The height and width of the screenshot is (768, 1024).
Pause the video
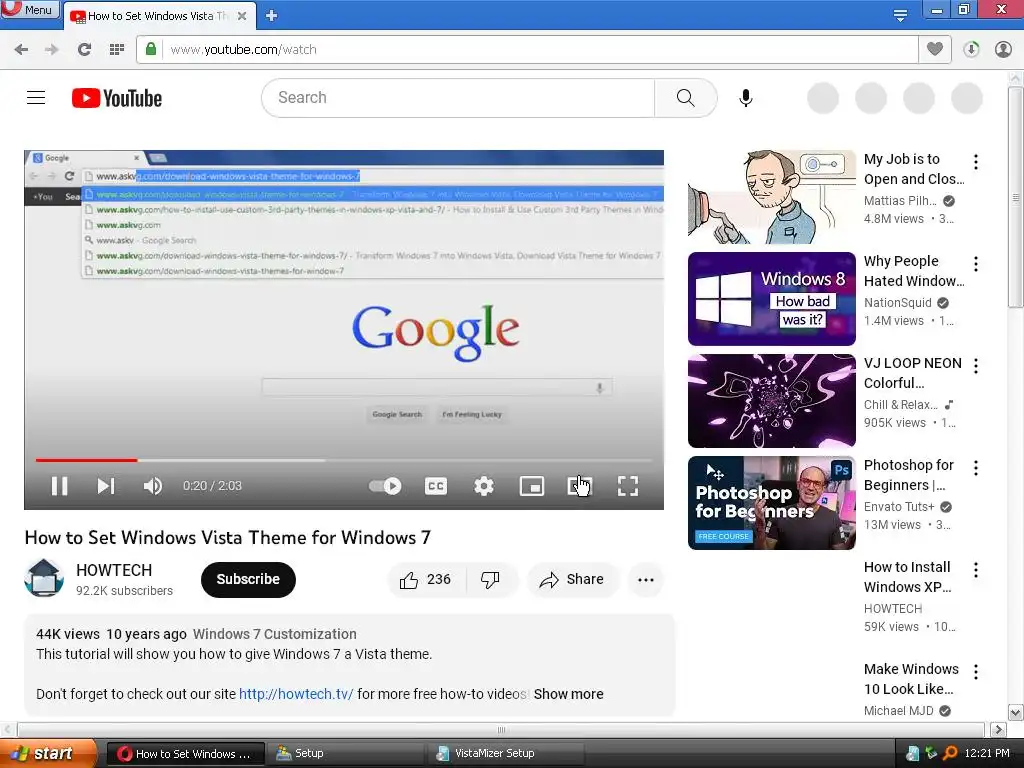coord(59,486)
